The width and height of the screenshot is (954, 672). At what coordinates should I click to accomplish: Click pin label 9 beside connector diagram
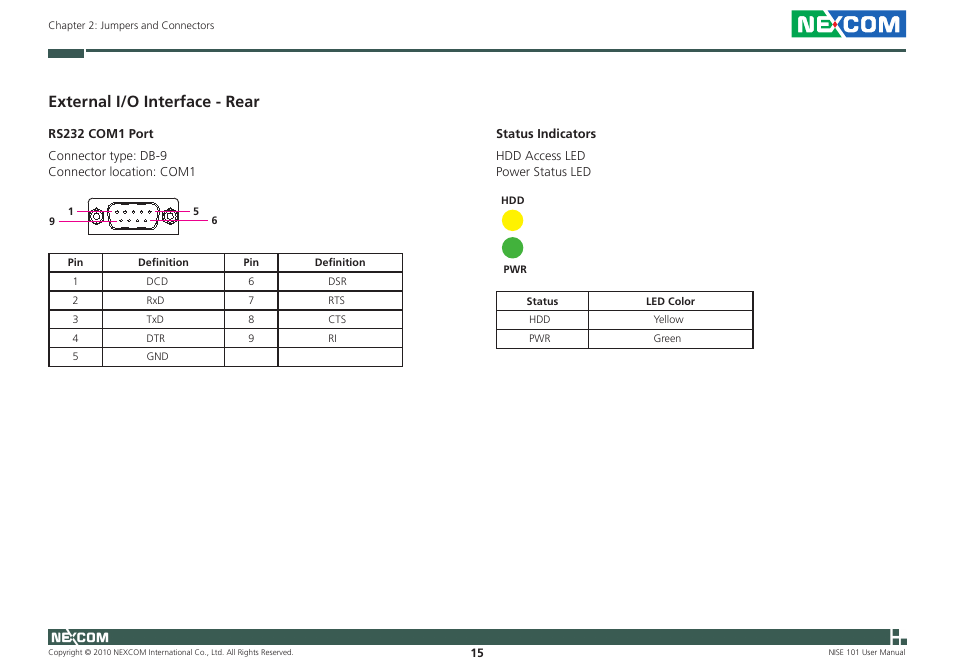click(x=52, y=221)
